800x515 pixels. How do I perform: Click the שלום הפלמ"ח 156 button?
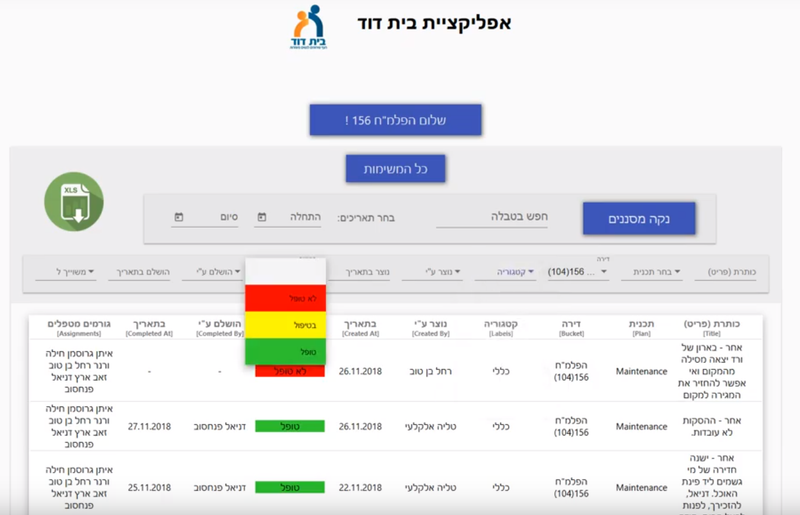tap(395, 120)
